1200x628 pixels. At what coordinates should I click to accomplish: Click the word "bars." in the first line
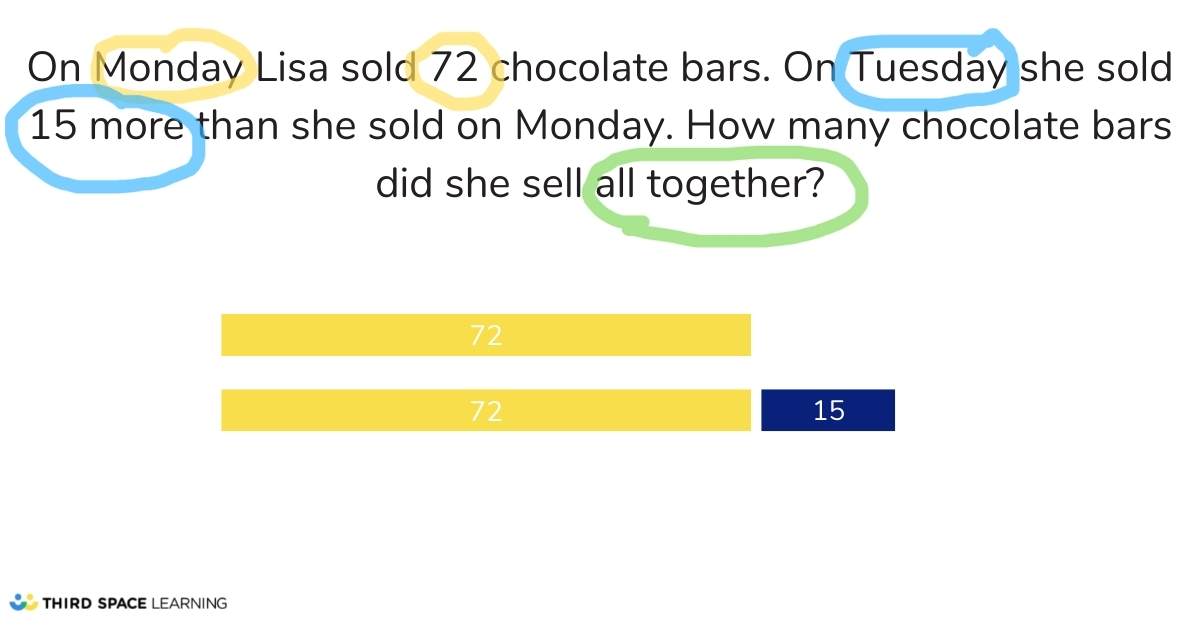pos(724,69)
